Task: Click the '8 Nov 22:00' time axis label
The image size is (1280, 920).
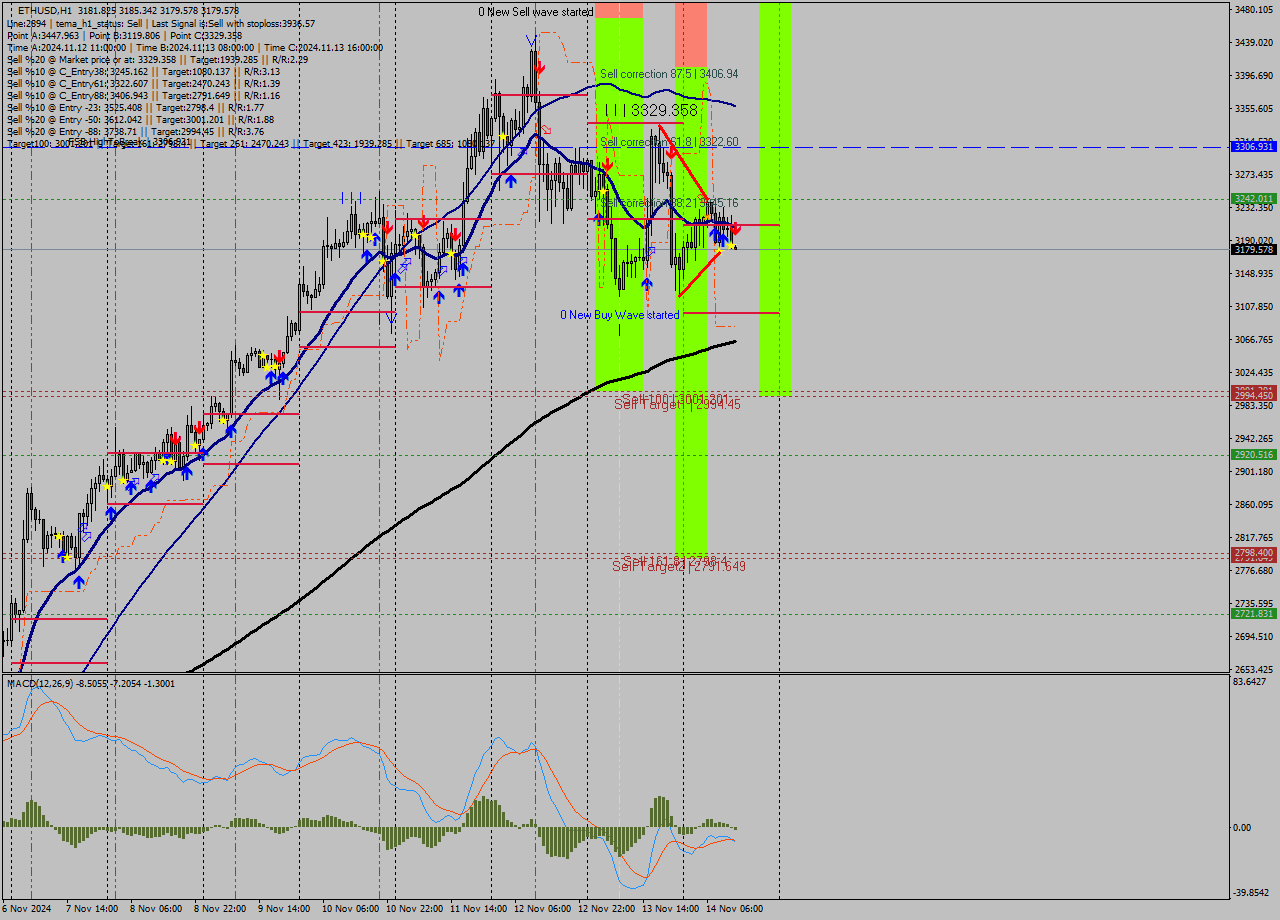Action: [x=219, y=909]
